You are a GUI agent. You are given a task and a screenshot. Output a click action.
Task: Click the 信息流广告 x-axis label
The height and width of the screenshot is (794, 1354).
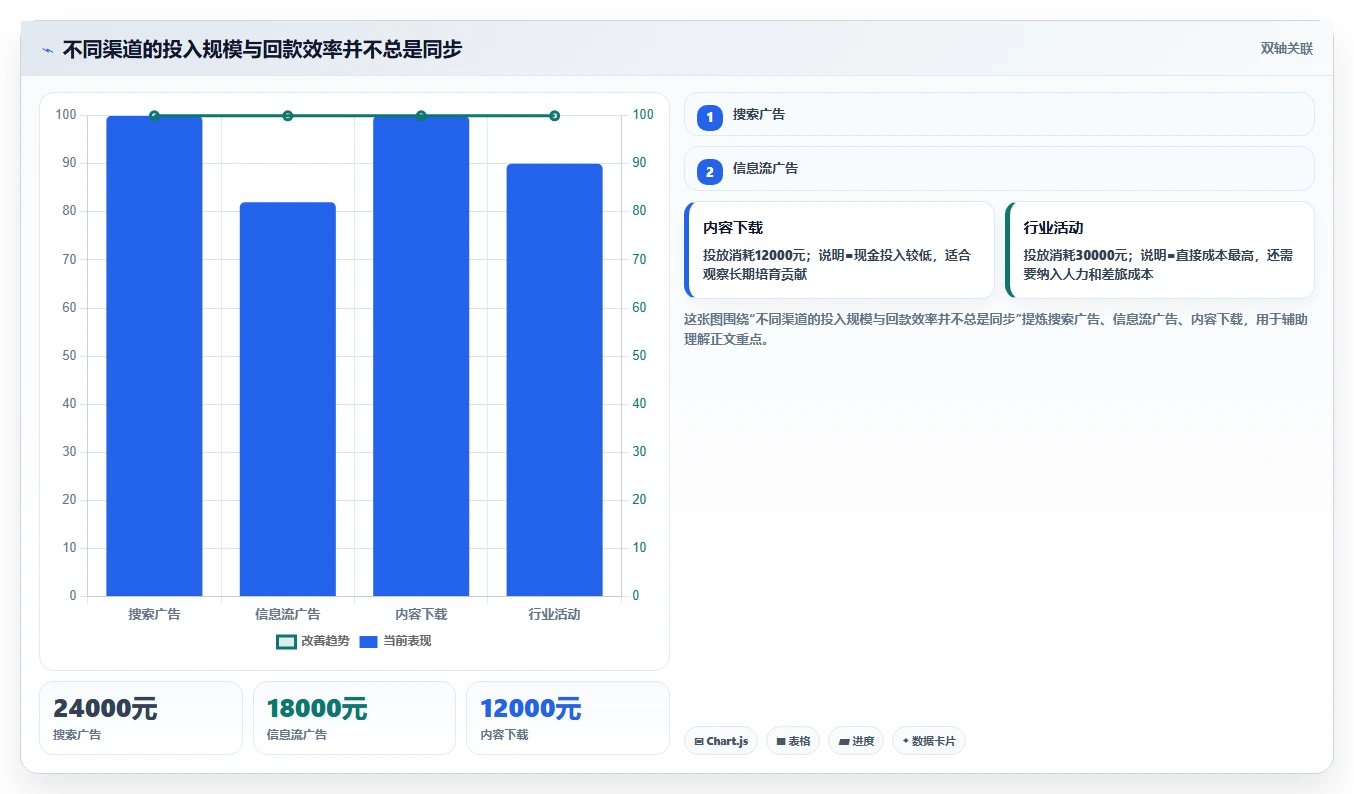[x=288, y=614]
